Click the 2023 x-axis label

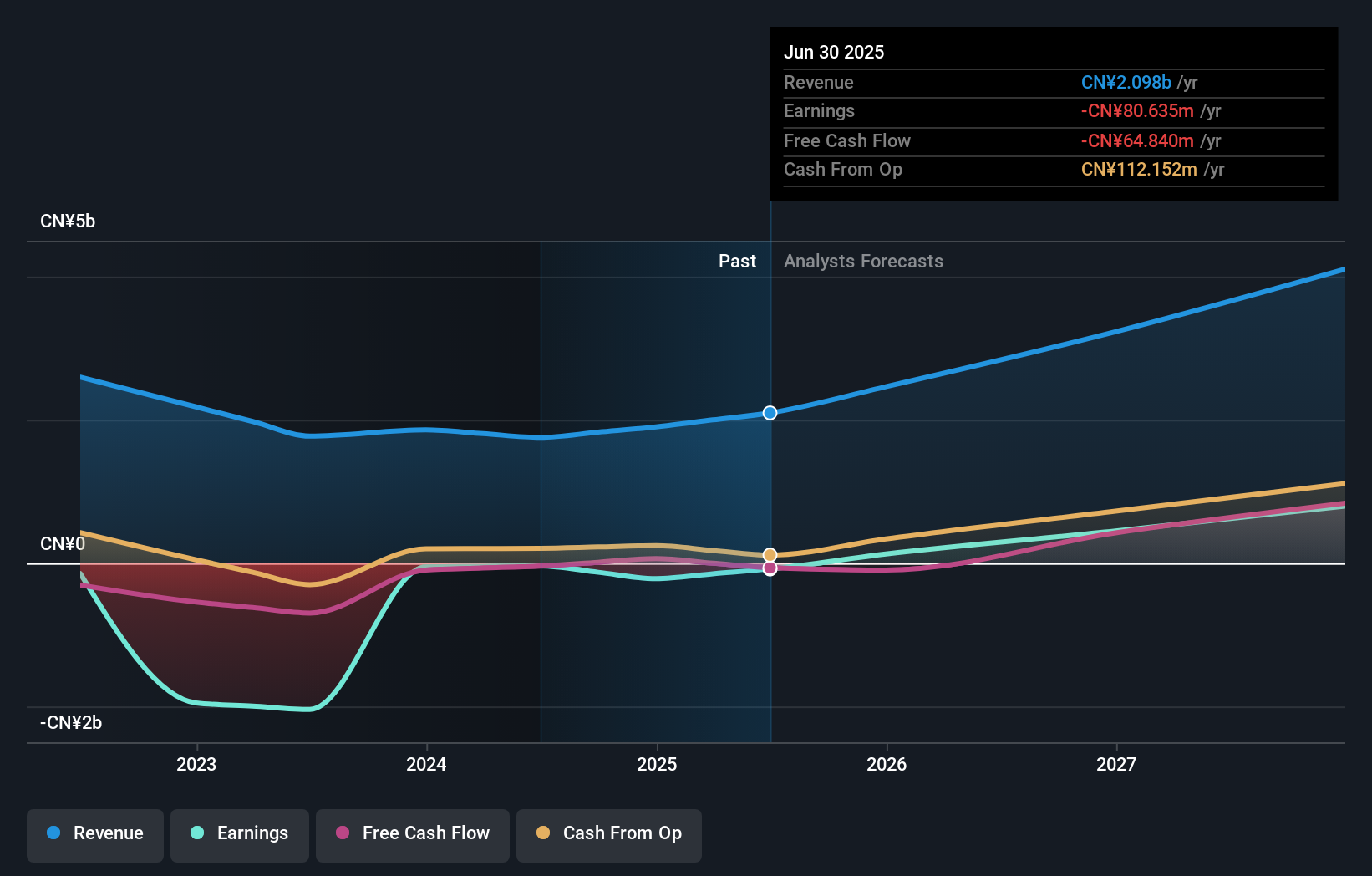coord(196,764)
